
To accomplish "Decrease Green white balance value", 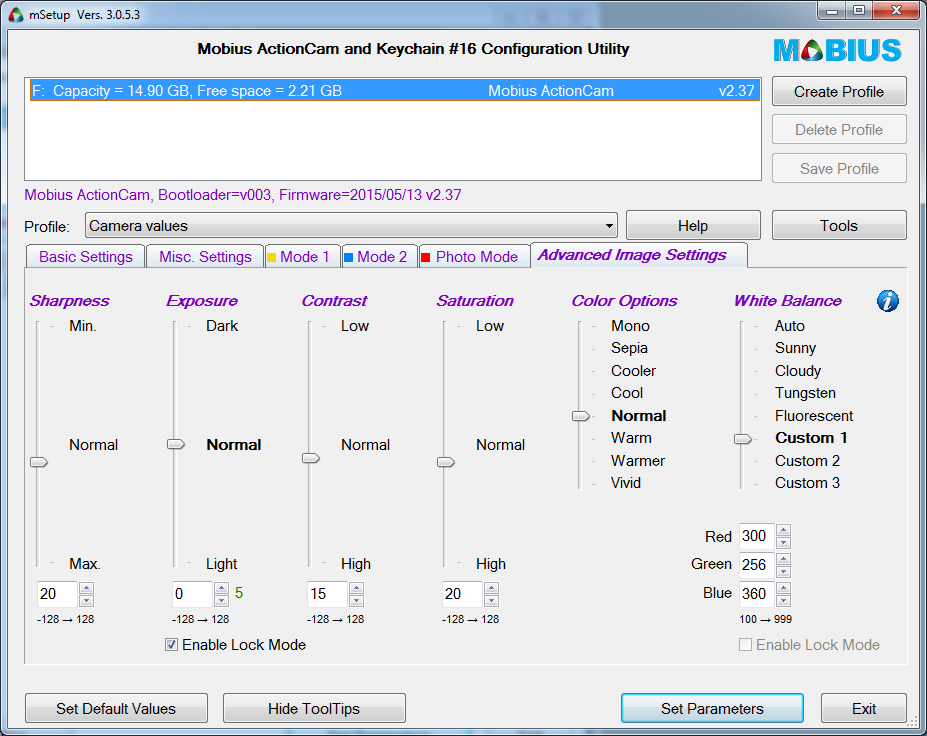I will pos(783,571).
